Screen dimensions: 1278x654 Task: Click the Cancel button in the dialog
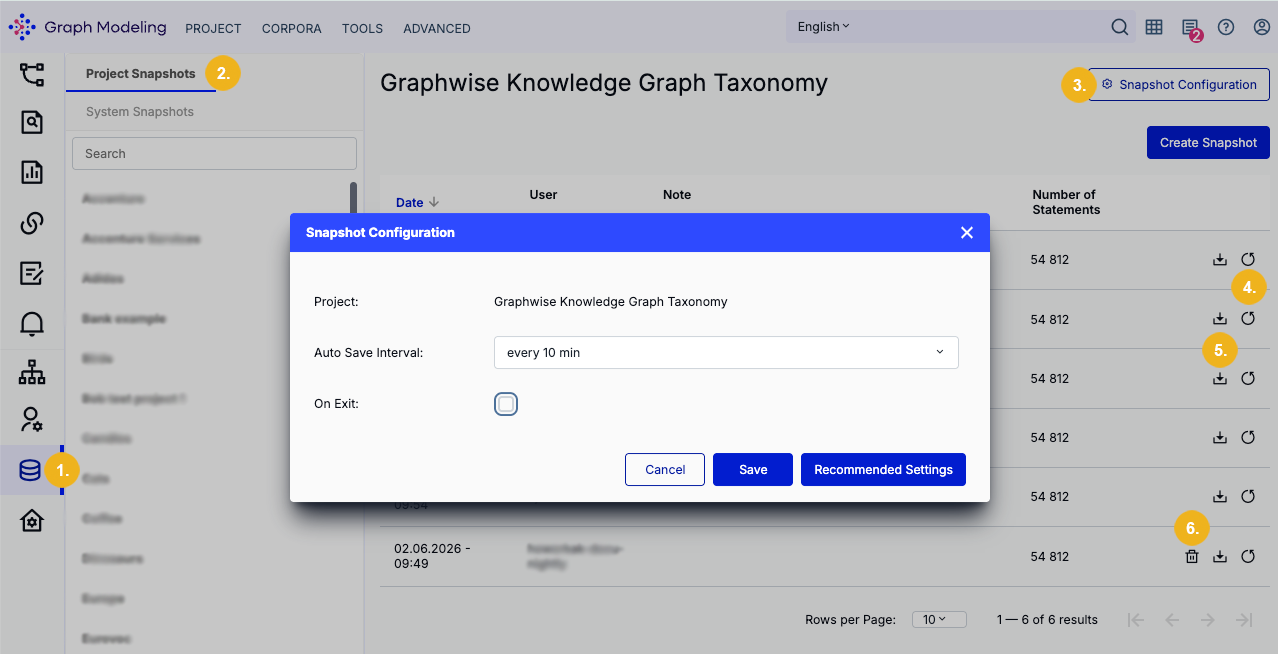(665, 470)
